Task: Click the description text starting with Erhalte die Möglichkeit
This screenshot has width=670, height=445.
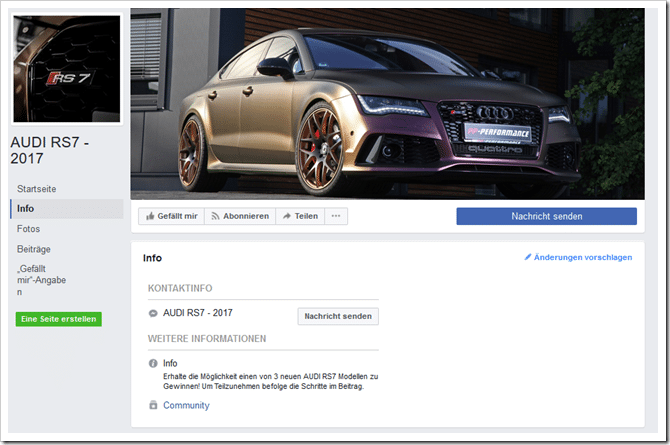Action: (x=270, y=381)
